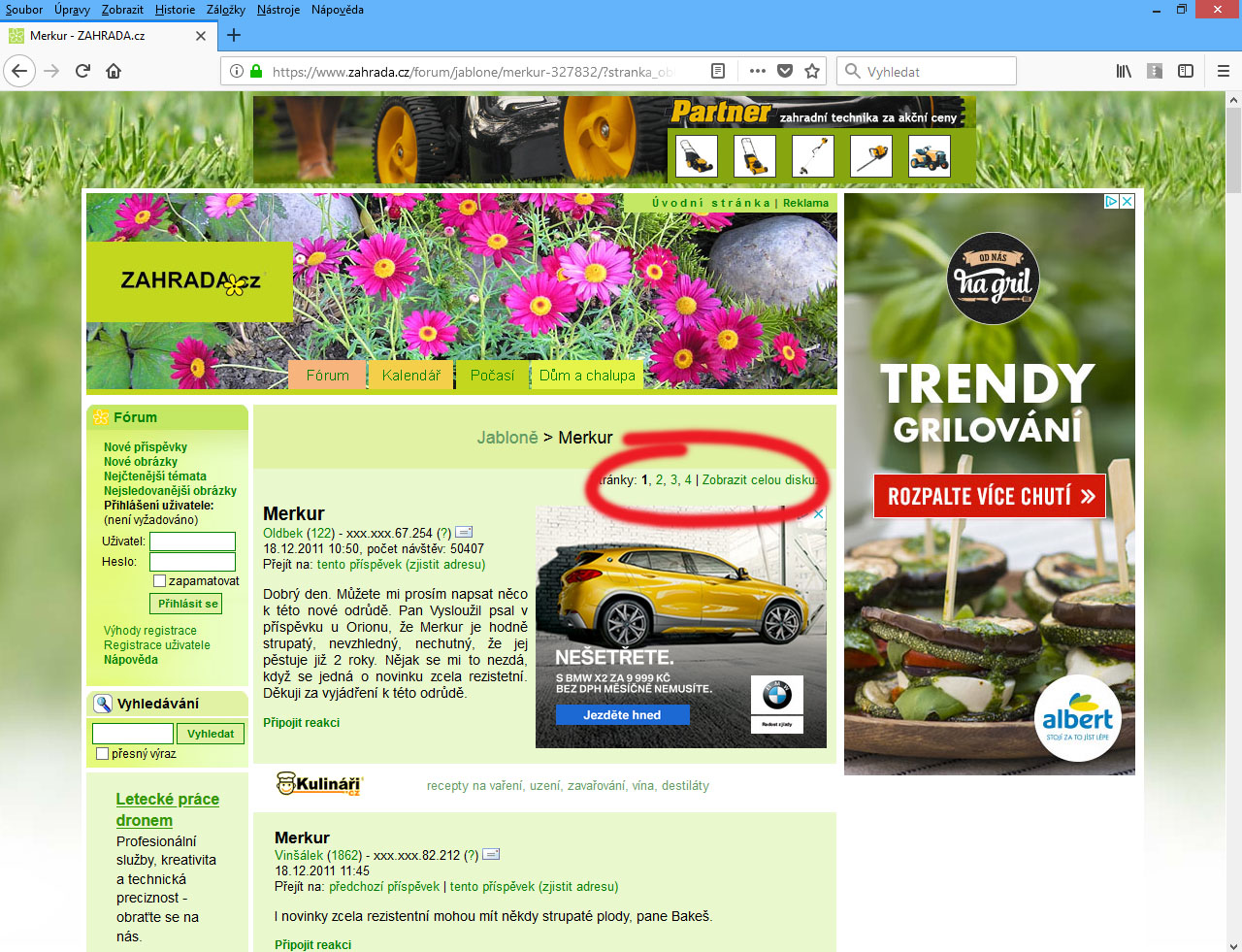Viewport: 1242px width, 952px height.
Task: Open a new browser tab
Action: tap(233, 35)
